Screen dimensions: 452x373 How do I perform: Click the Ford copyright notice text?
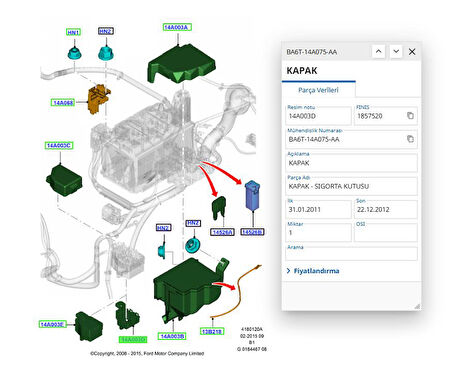[147, 353]
